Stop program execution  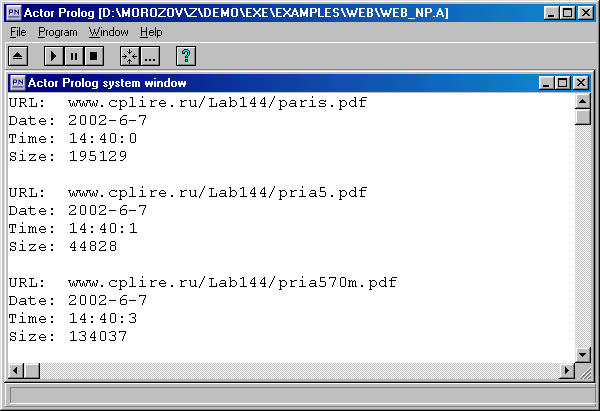94,56
